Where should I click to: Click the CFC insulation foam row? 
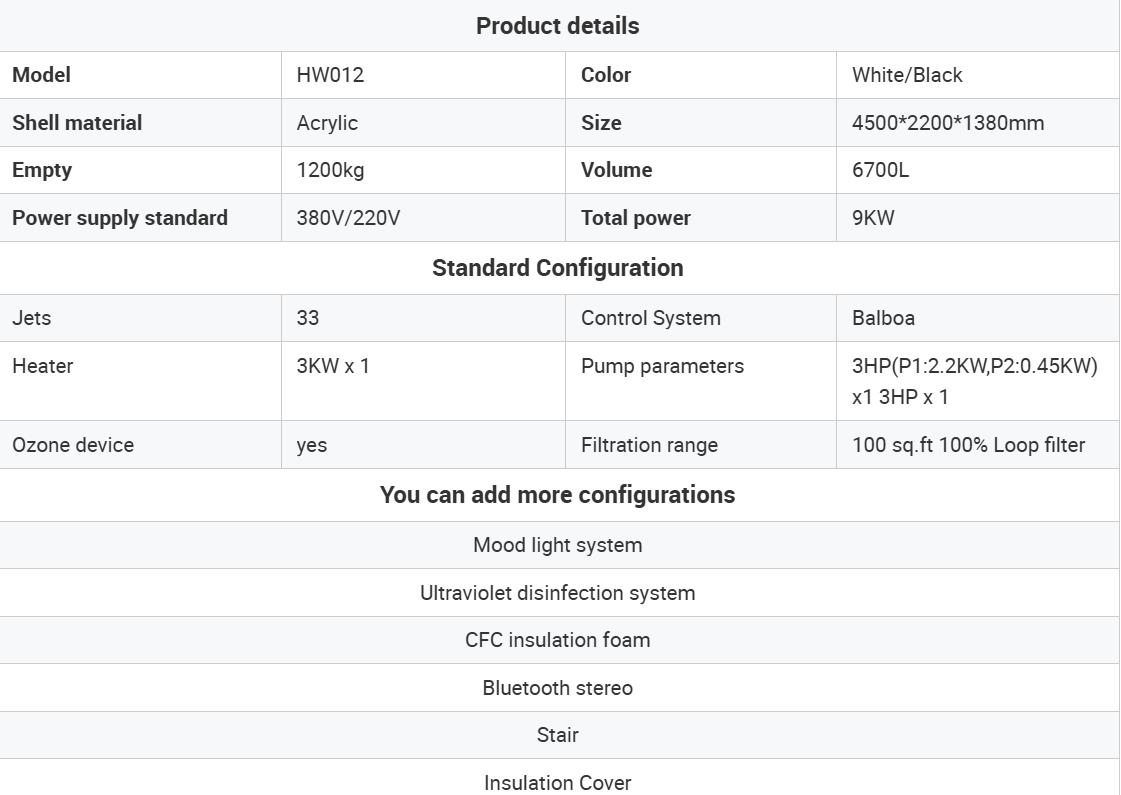pos(557,640)
